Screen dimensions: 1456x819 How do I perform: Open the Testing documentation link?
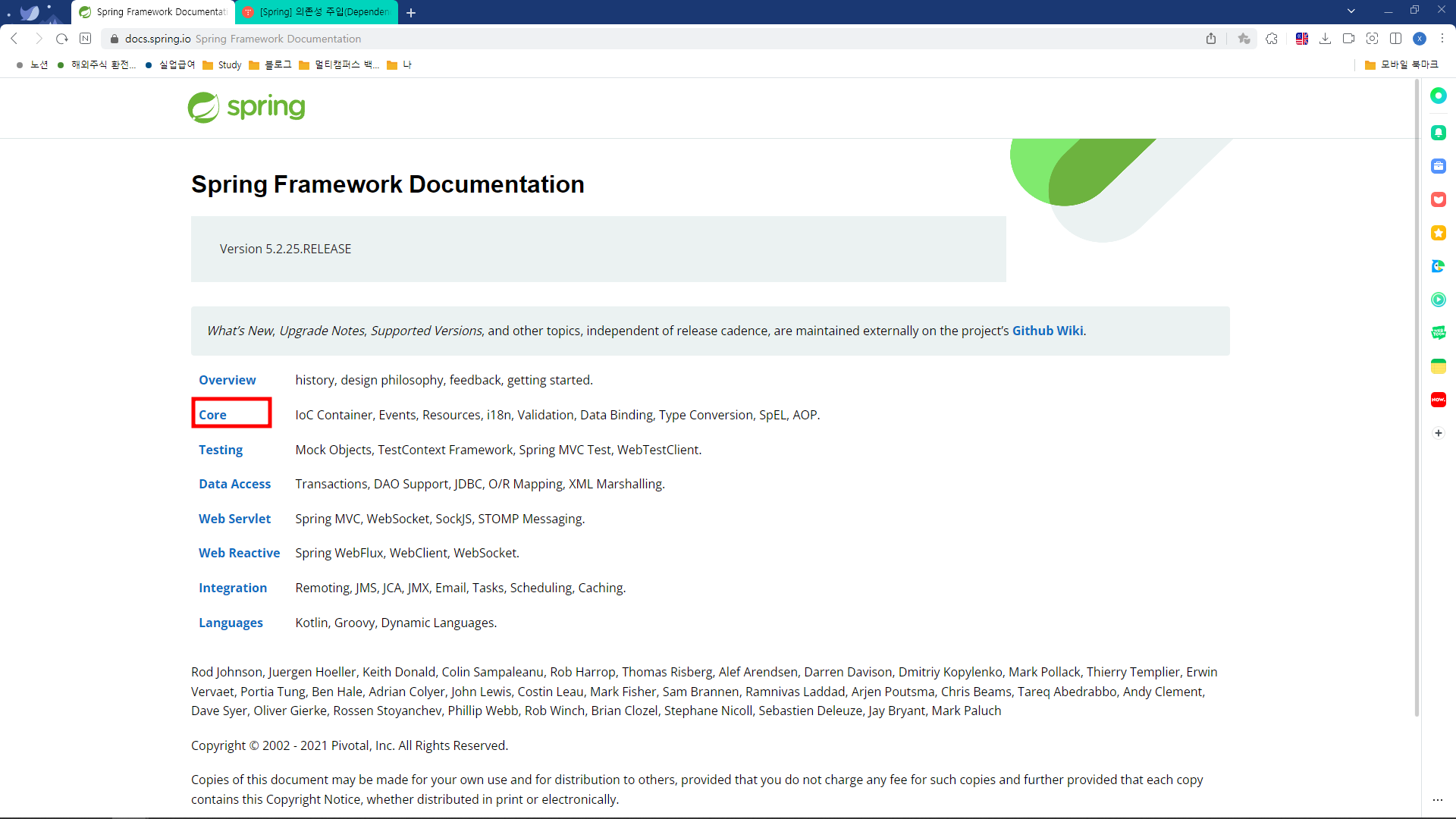coord(221,450)
